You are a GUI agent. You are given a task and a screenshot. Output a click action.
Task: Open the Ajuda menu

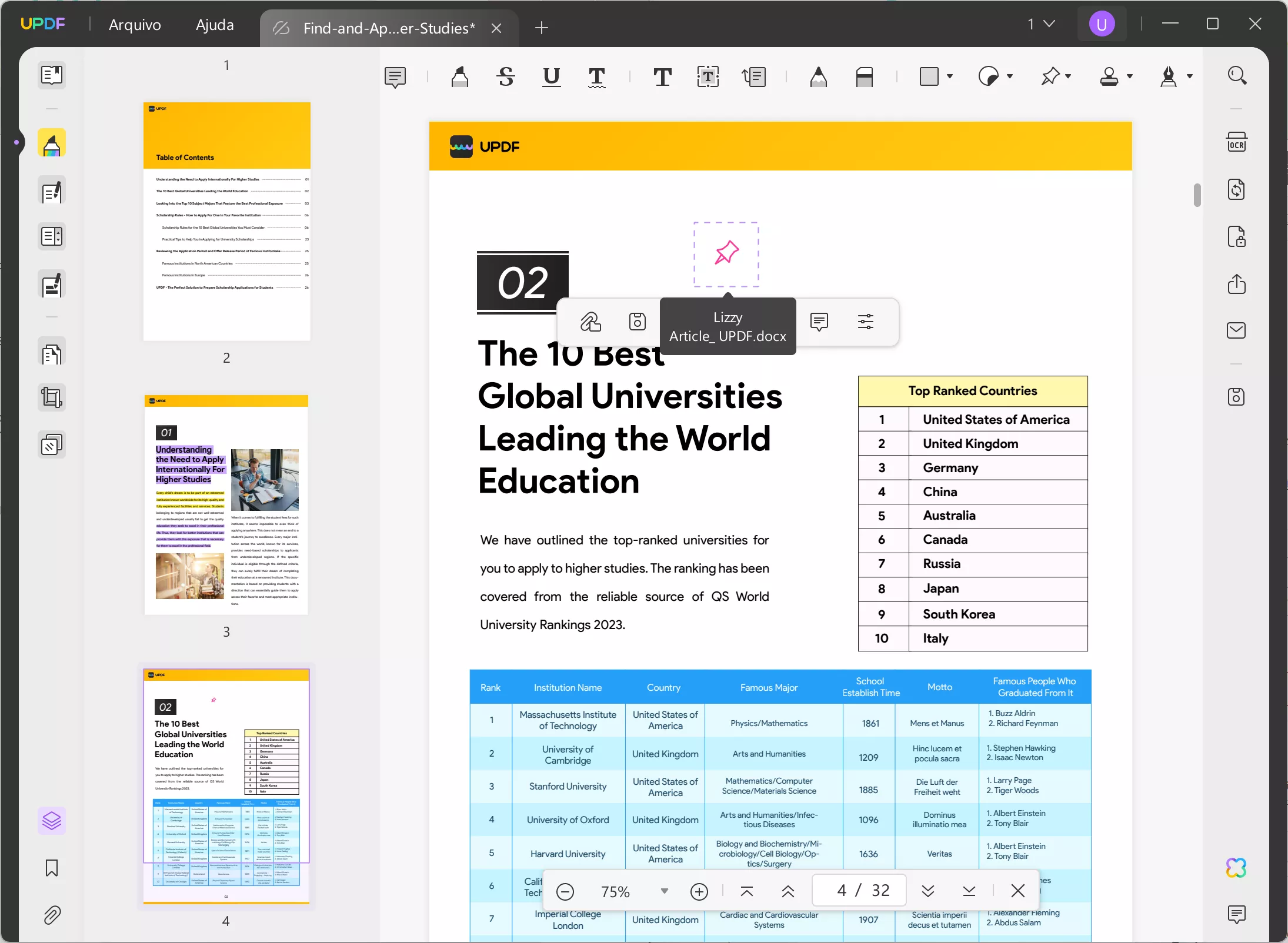[x=215, y=25]
